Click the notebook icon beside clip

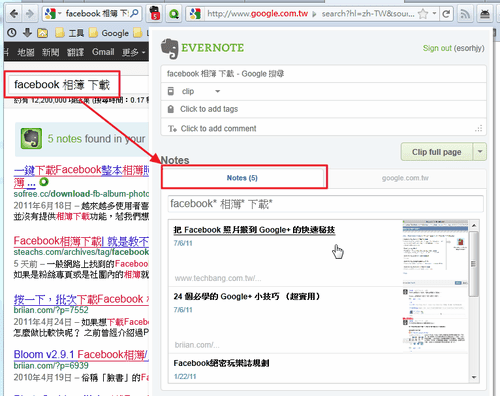(171, 91)
